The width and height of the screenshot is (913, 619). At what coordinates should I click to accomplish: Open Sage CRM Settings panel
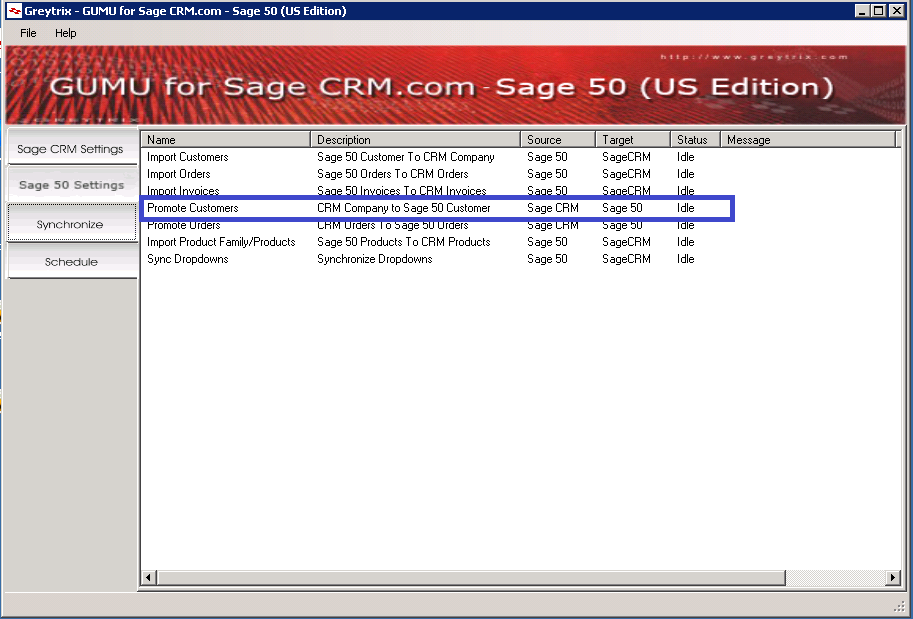tap(72, 148)
